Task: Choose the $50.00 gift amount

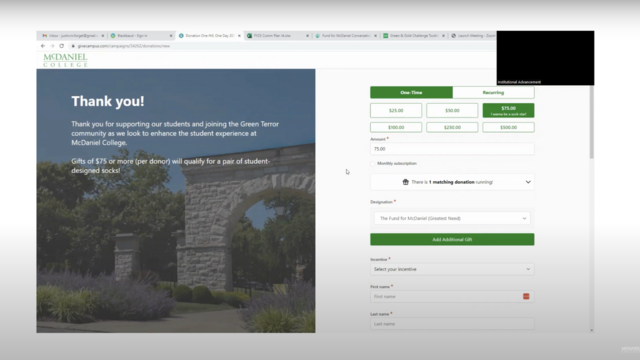Action: pos(452,111)
